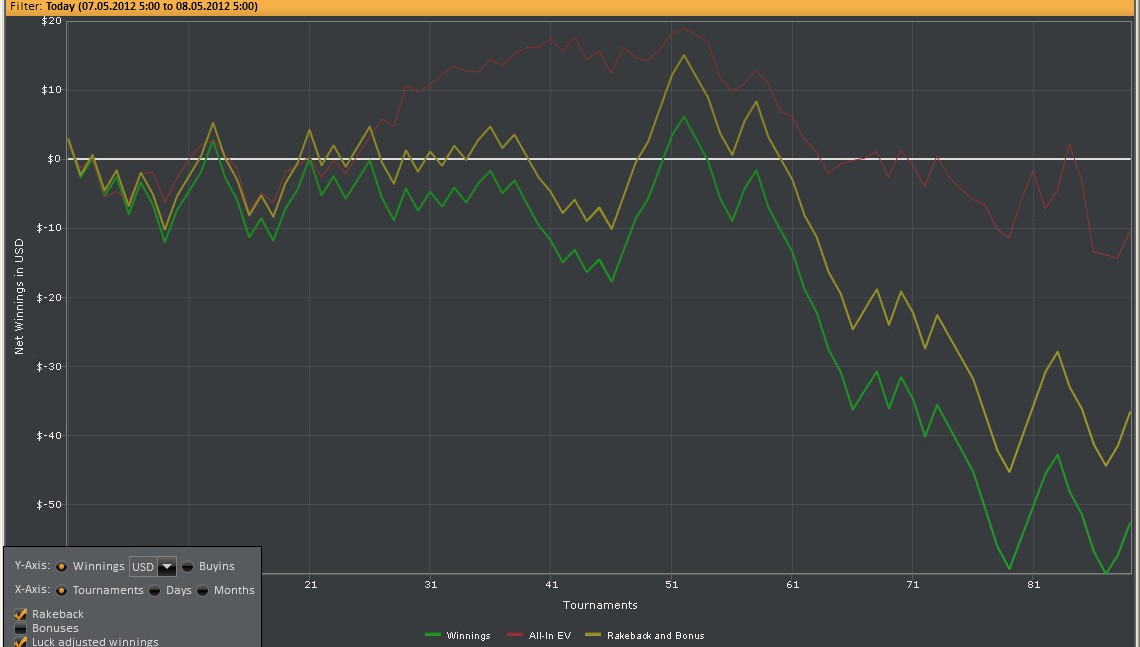Click the All-In EV legend label

coord(548,636)
